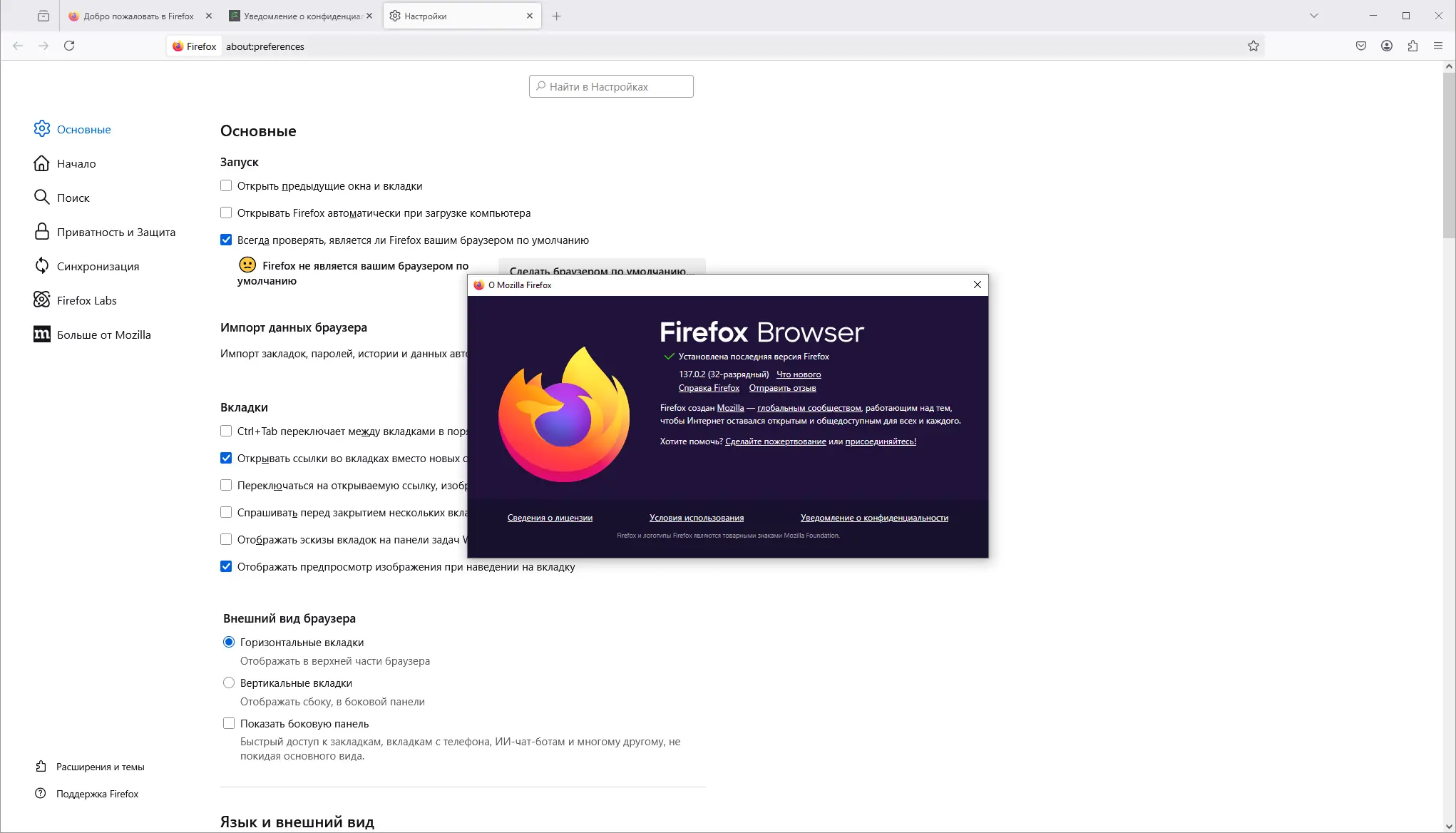The image size is (1456, 833).
Task: Open the hamburger application menu
Action: (1437, 46)
